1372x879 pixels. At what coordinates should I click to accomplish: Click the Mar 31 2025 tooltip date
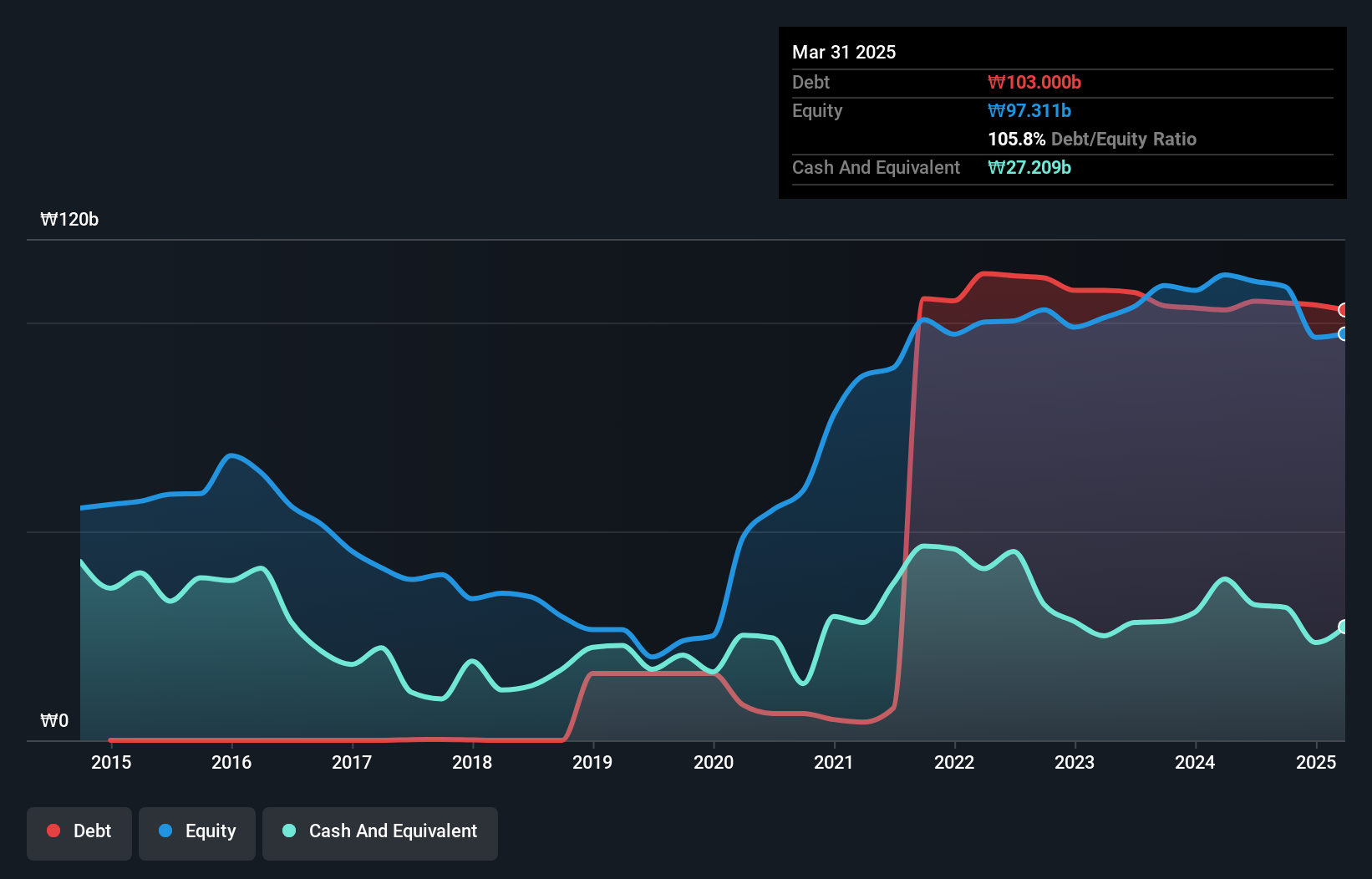coord(844,52)
